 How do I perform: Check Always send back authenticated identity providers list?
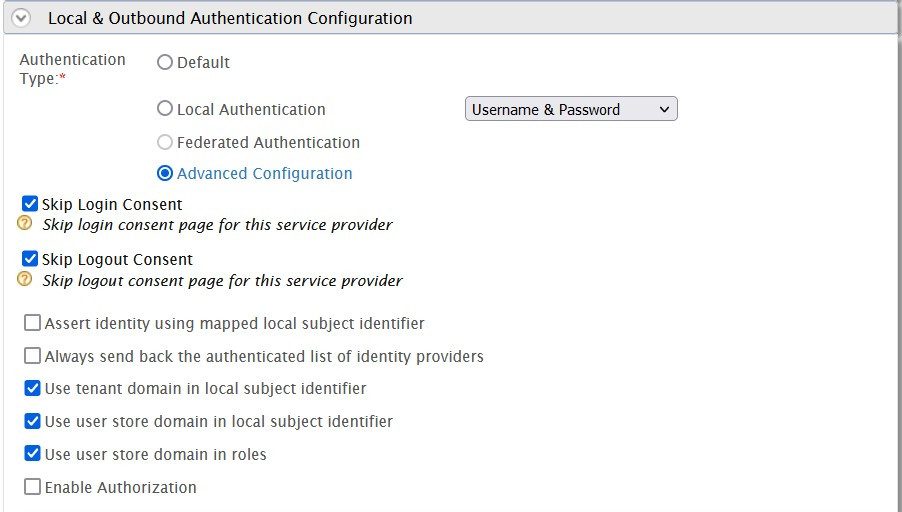click(33, 356)
